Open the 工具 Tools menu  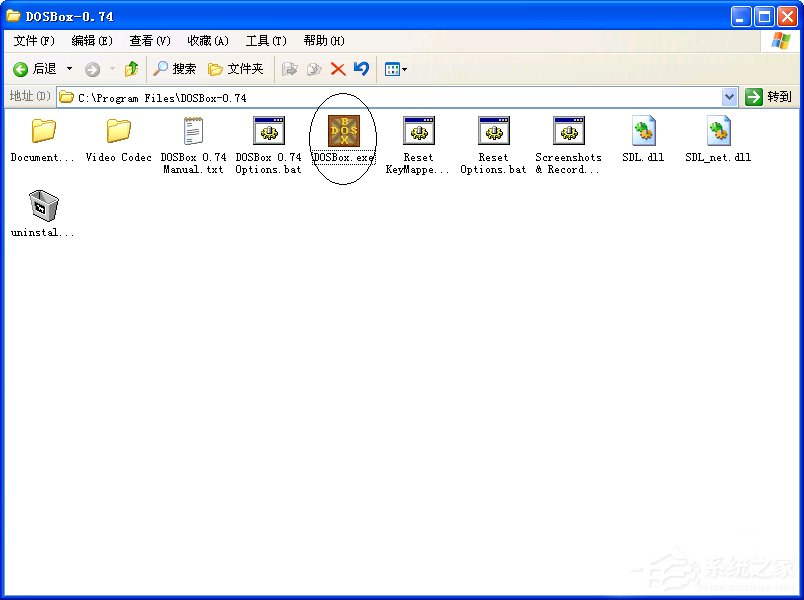[x=265, y=41]
